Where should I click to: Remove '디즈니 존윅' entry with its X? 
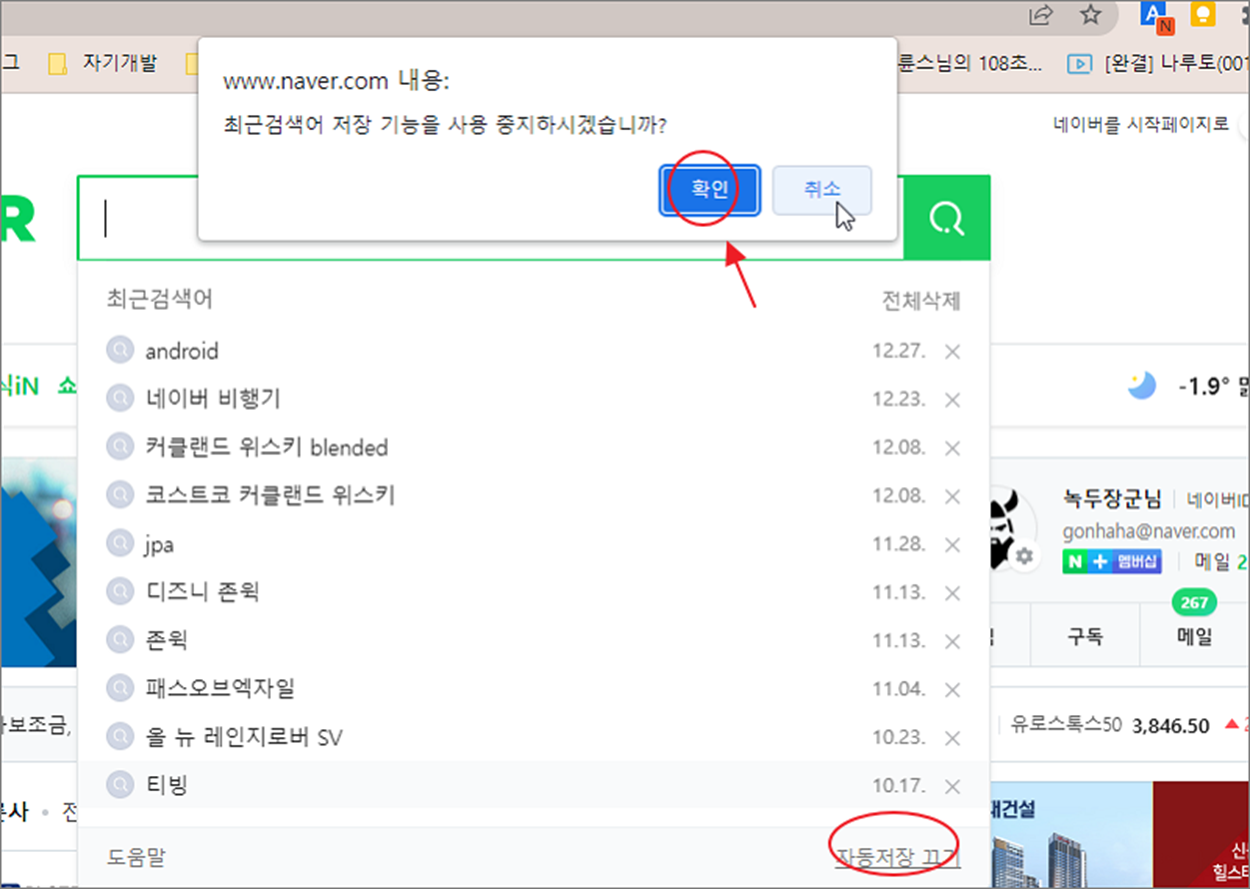click(x=952, y=592)
